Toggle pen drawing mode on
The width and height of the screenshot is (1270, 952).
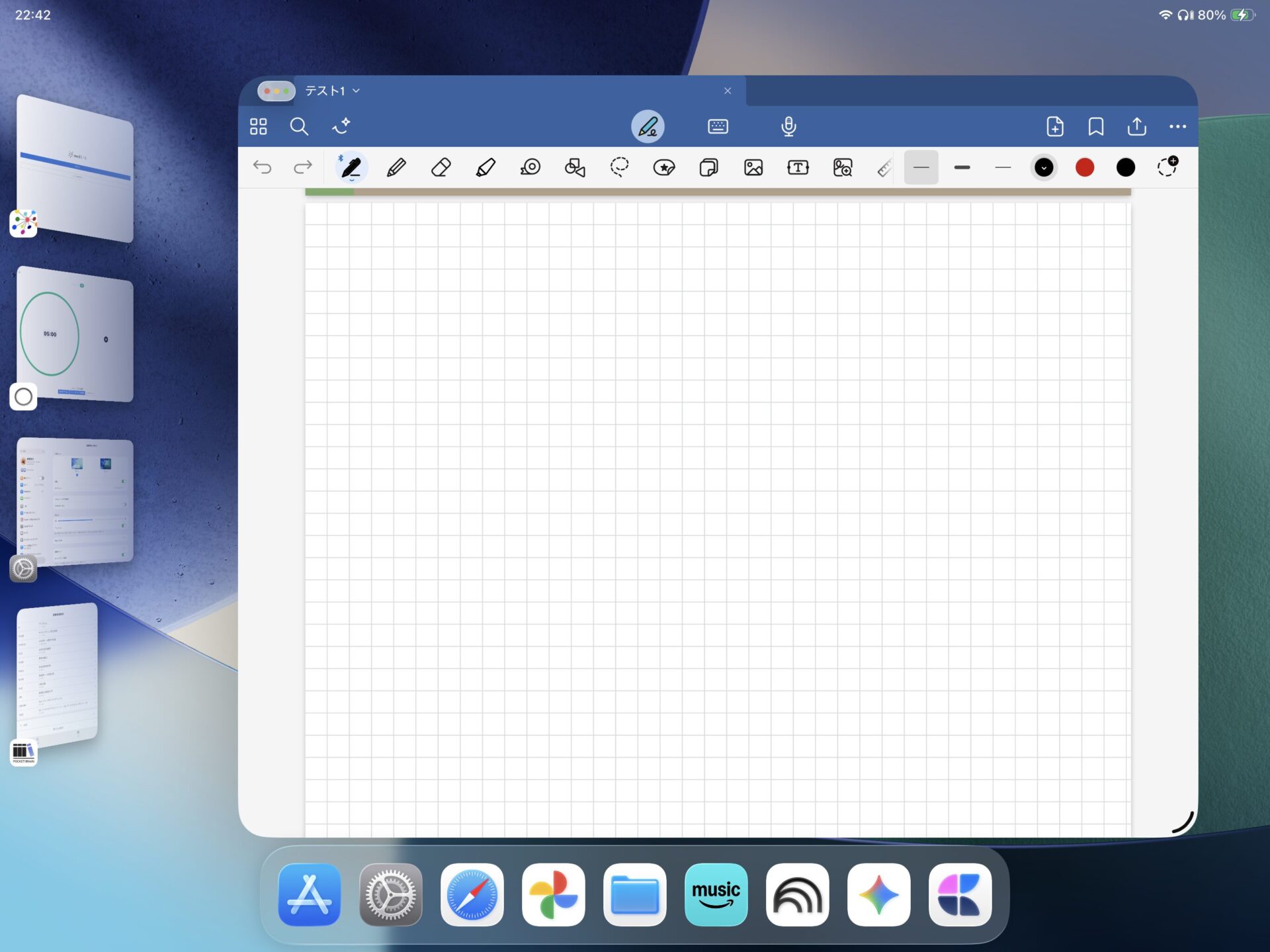click(x=647, y=126)
